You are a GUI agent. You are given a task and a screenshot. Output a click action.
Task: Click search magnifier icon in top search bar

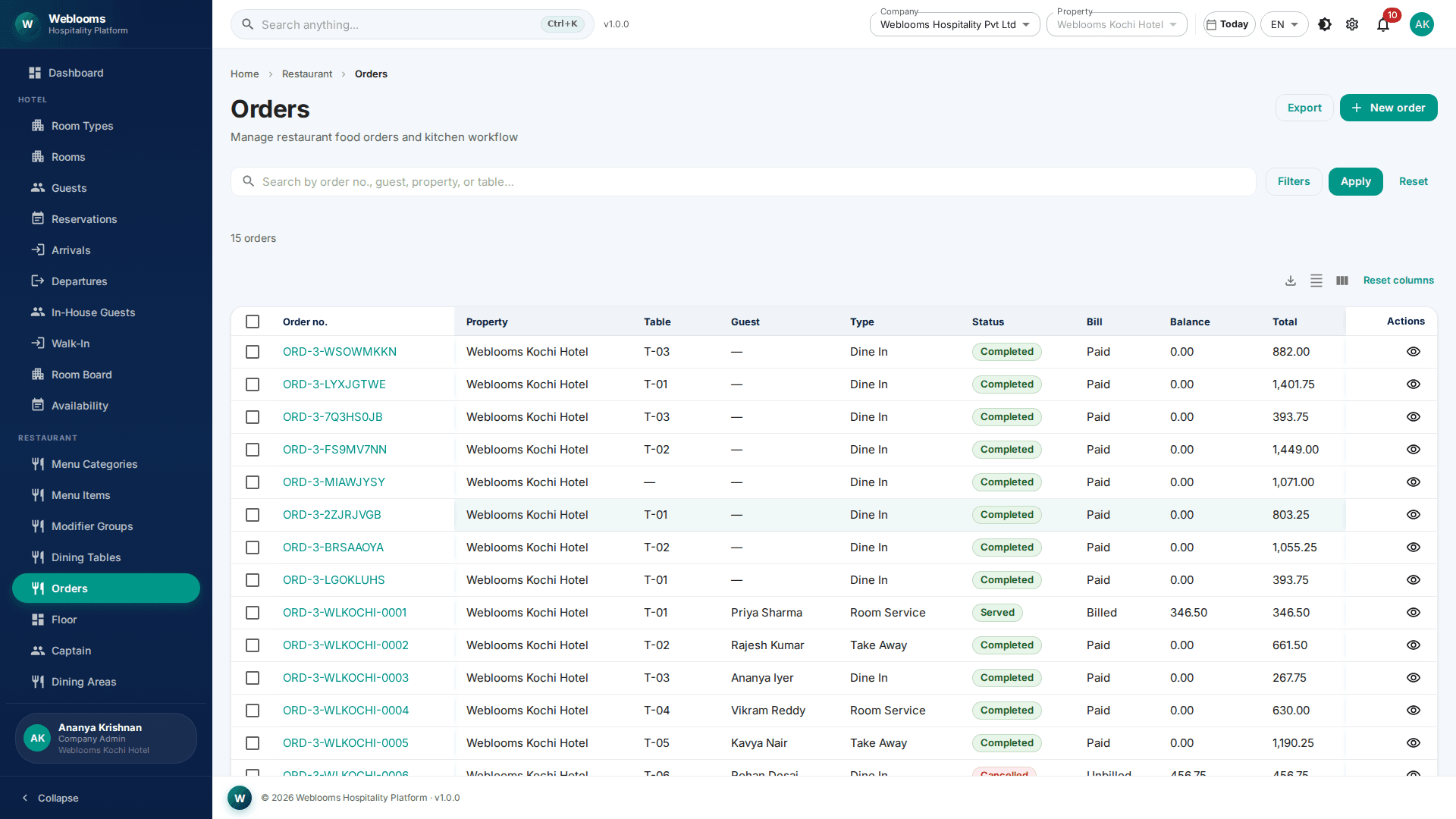pos(247,24)
